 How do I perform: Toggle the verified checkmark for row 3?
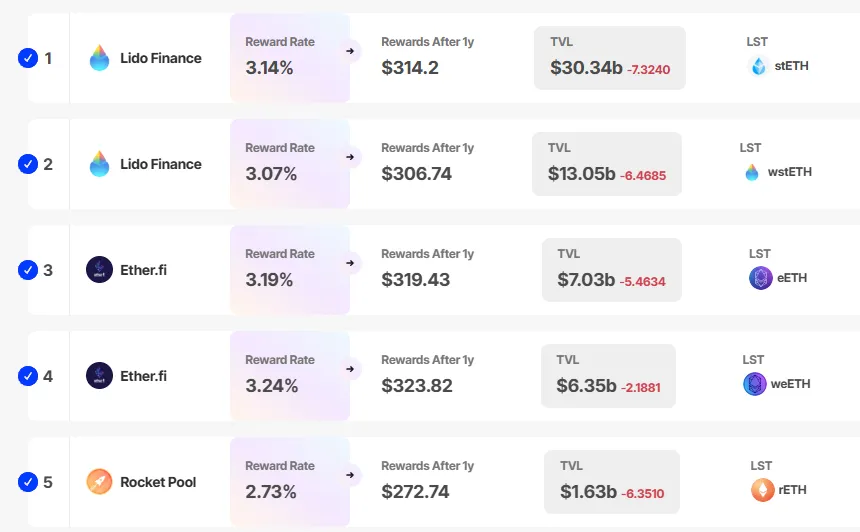tap(28, 270)
